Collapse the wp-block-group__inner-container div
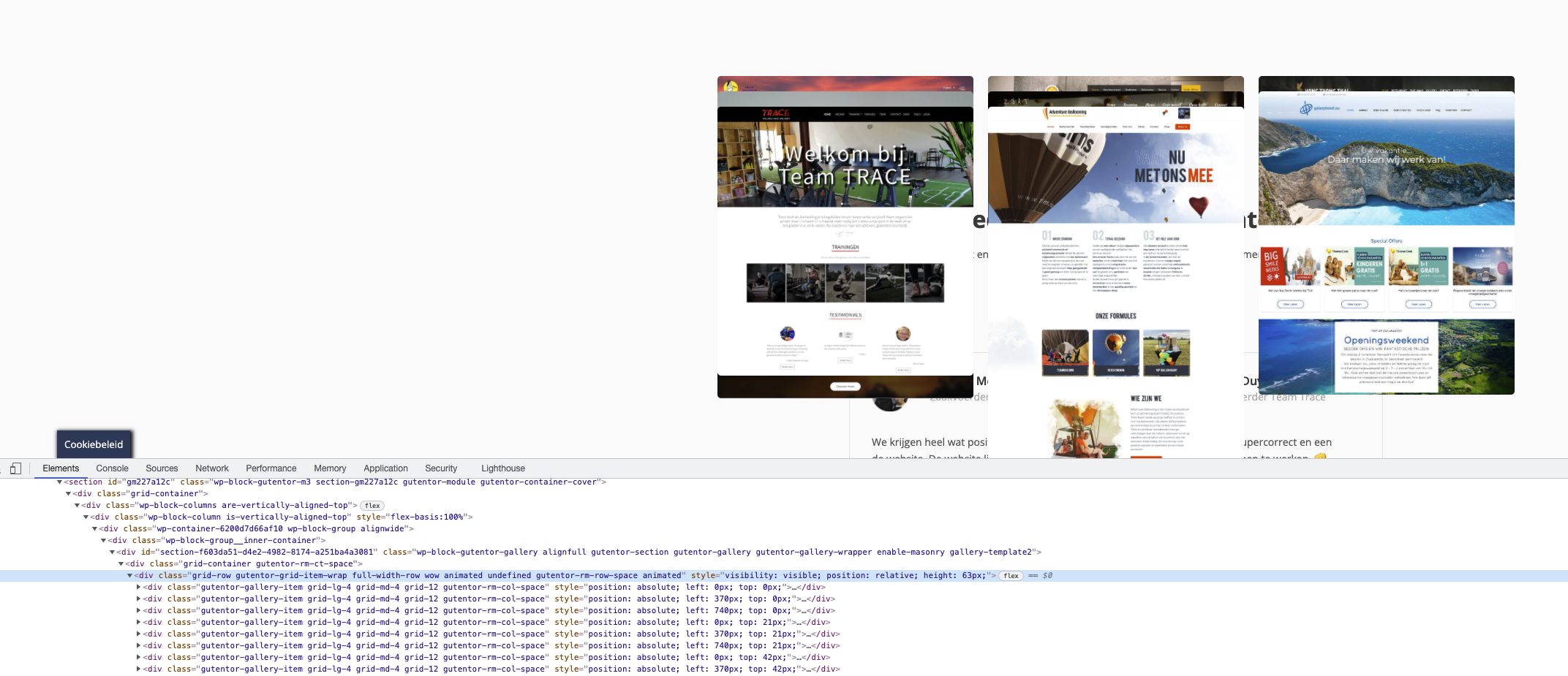The image size is (1568, 676). pos(103,541)
